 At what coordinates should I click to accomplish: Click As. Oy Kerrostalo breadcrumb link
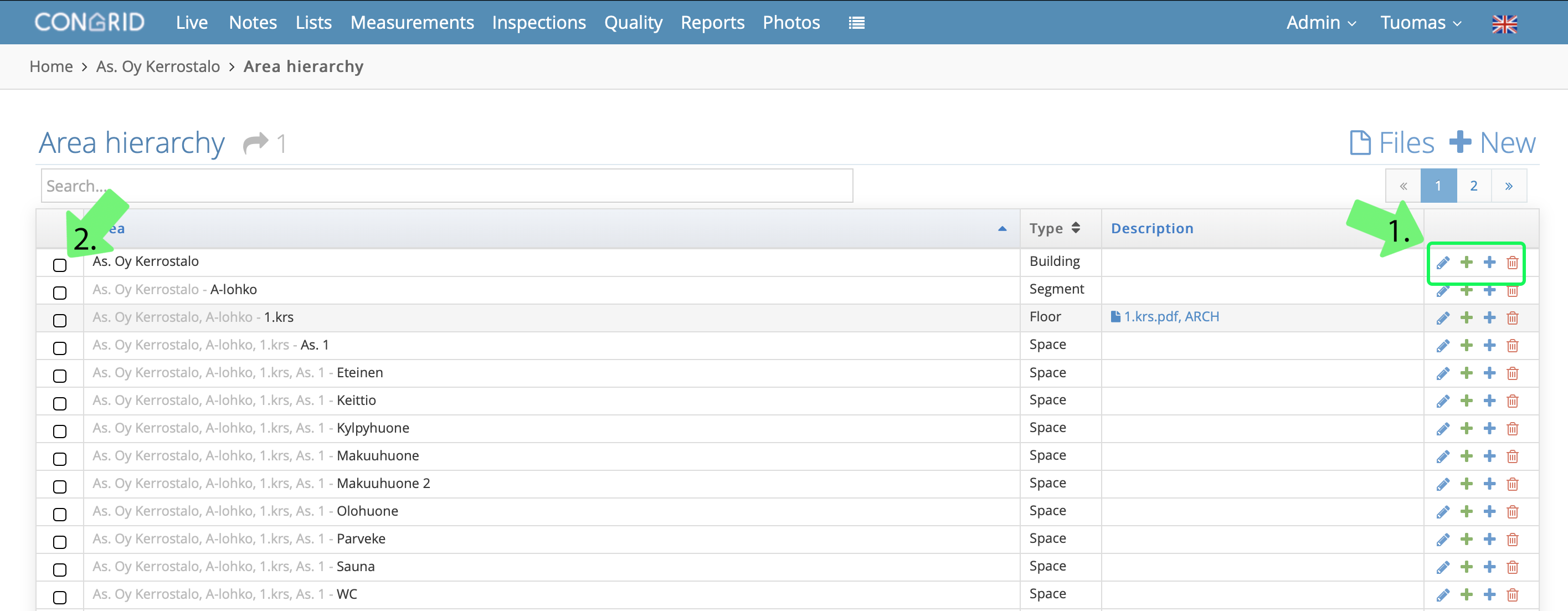click(x=158, y=67)
